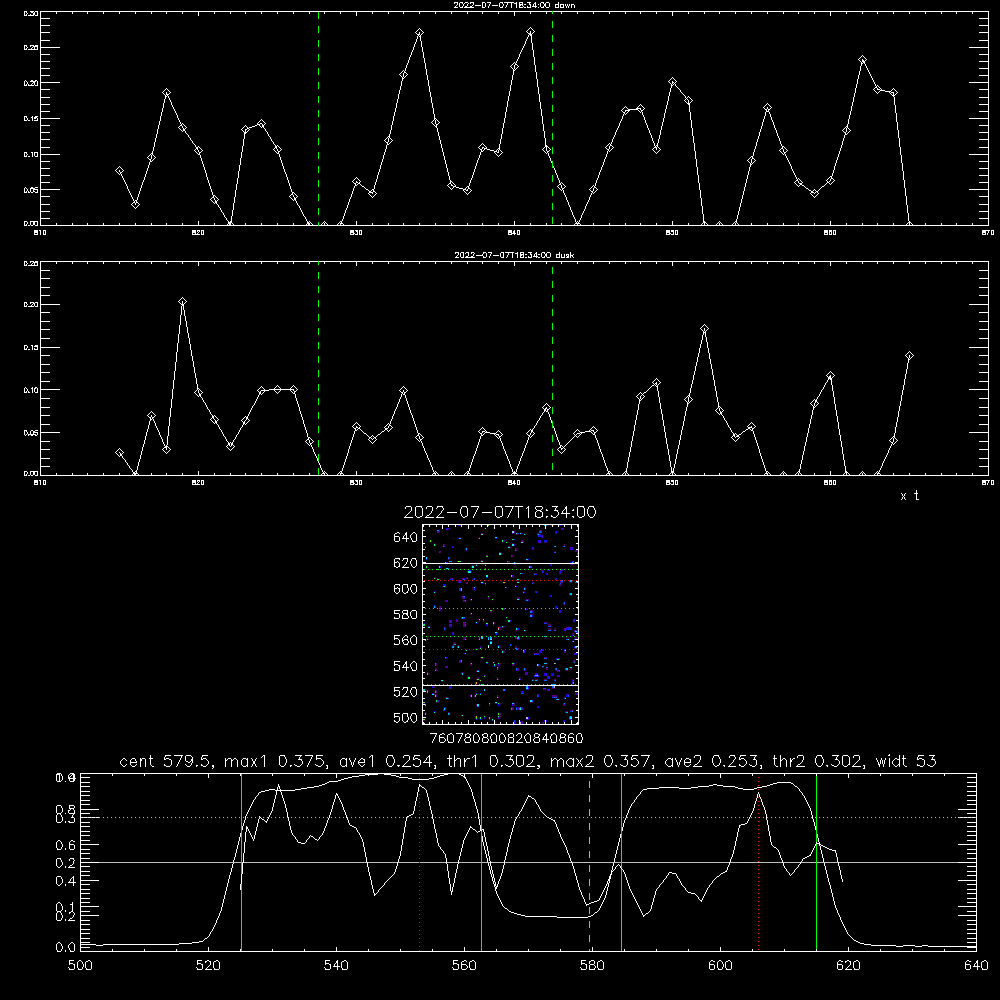Click the 540 label on the bottom plot x-axis

pyautogui.click(x=336, y=966)
